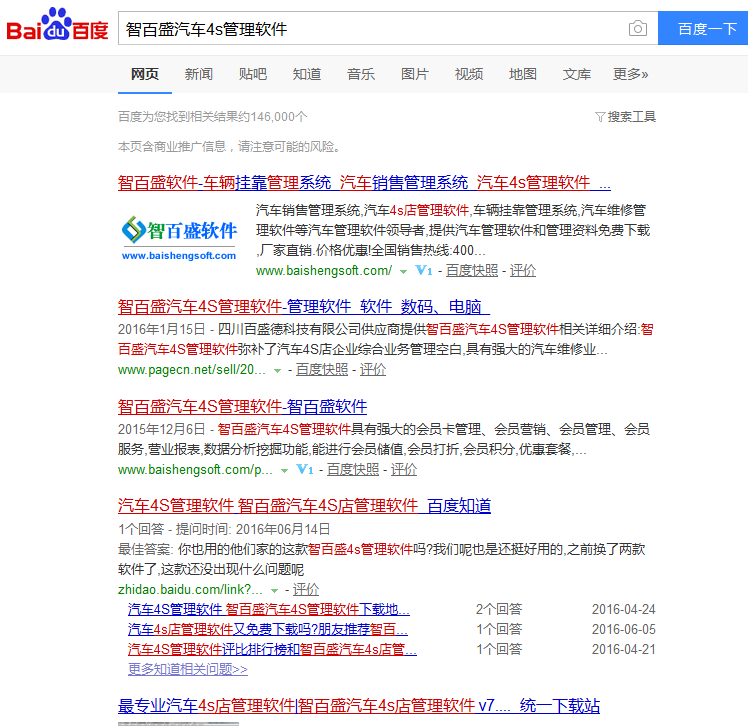Open camera image search icon
This screenshot has height=726, width=748.
coord(637,29)
